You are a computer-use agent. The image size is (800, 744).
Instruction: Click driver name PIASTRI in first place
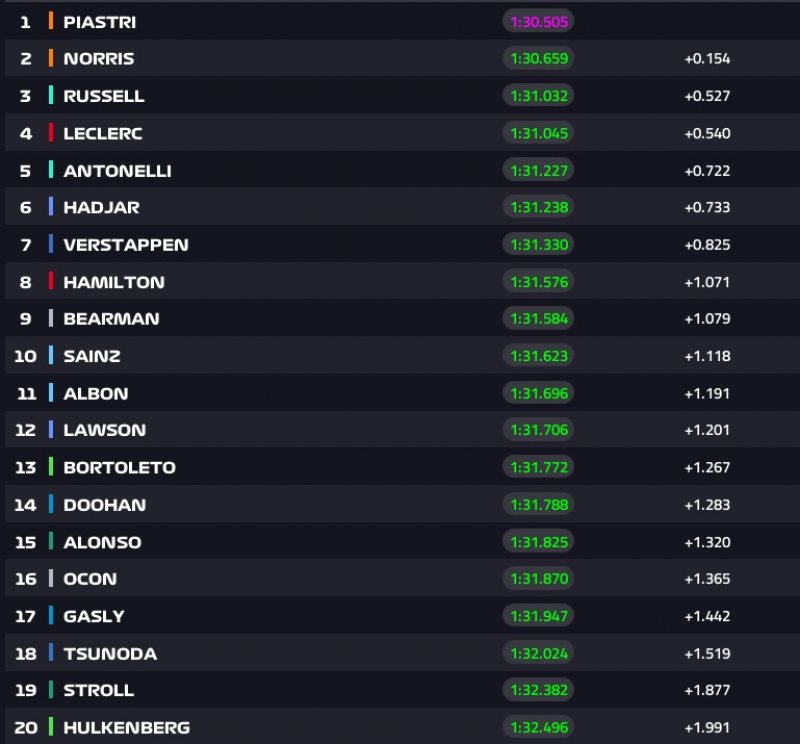pyautogui.click(x=99, y=22)
